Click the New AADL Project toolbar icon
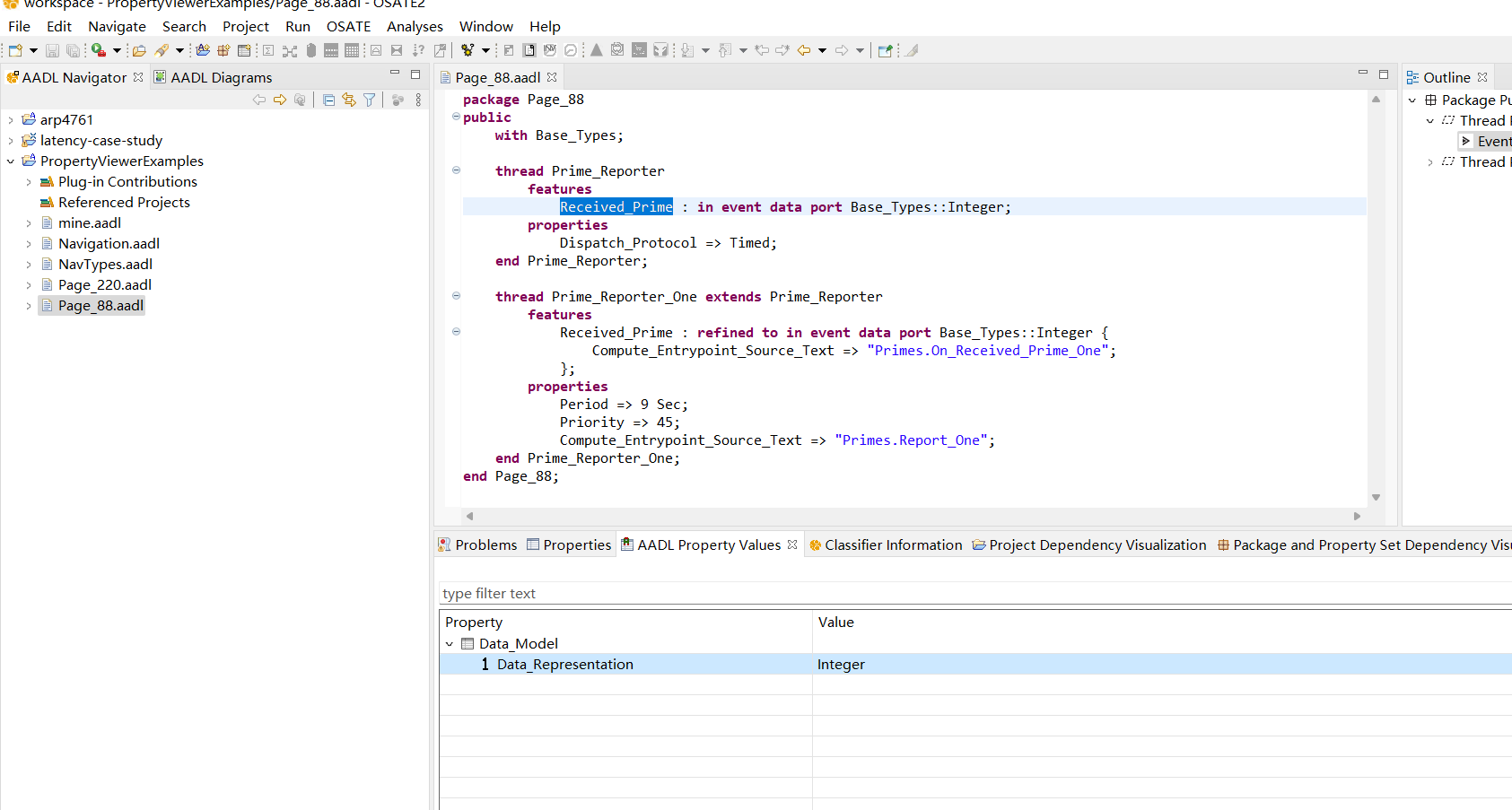 pos(203,50)
